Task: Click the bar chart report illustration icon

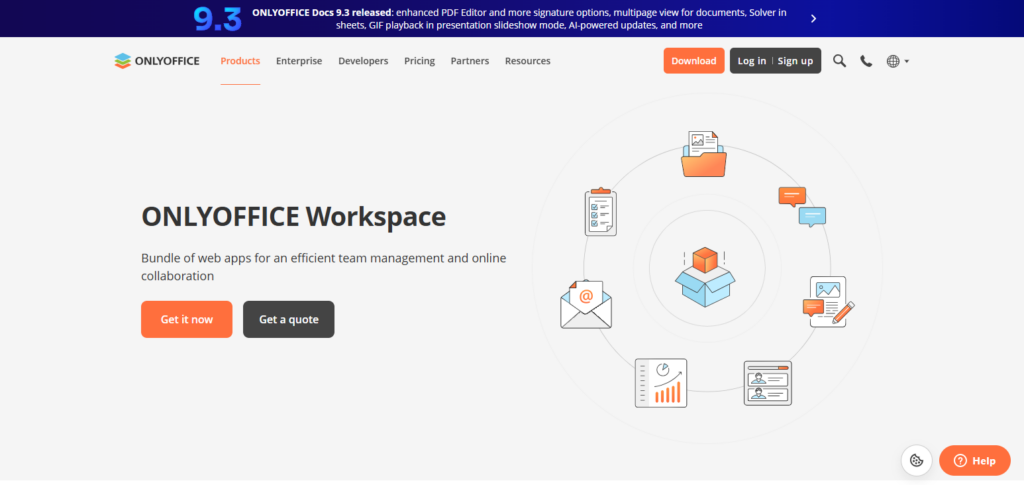Action: (x=661, y=383)
